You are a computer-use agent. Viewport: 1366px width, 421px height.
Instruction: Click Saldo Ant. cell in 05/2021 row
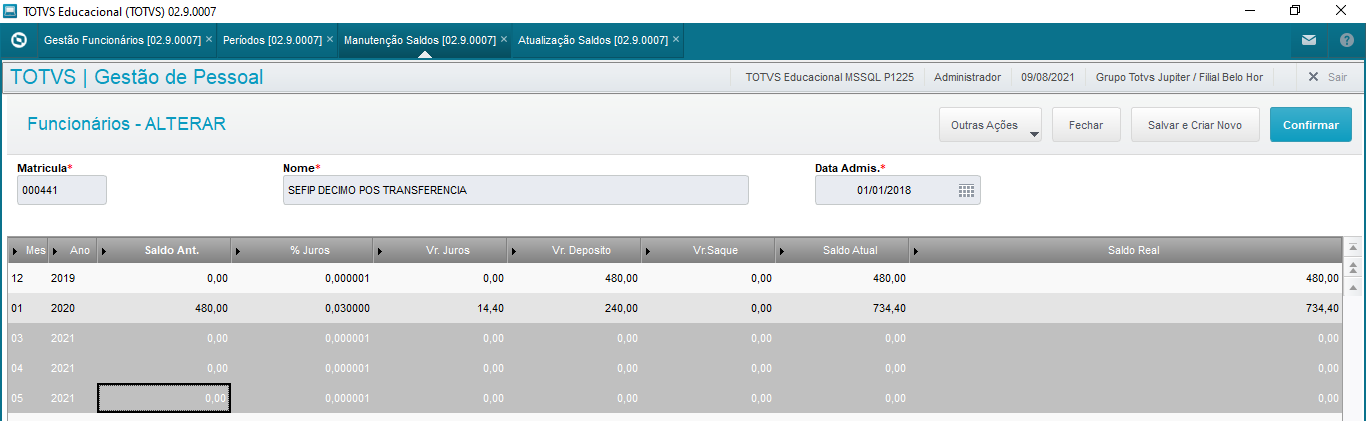pyautogui.click(x=164, y=398)
